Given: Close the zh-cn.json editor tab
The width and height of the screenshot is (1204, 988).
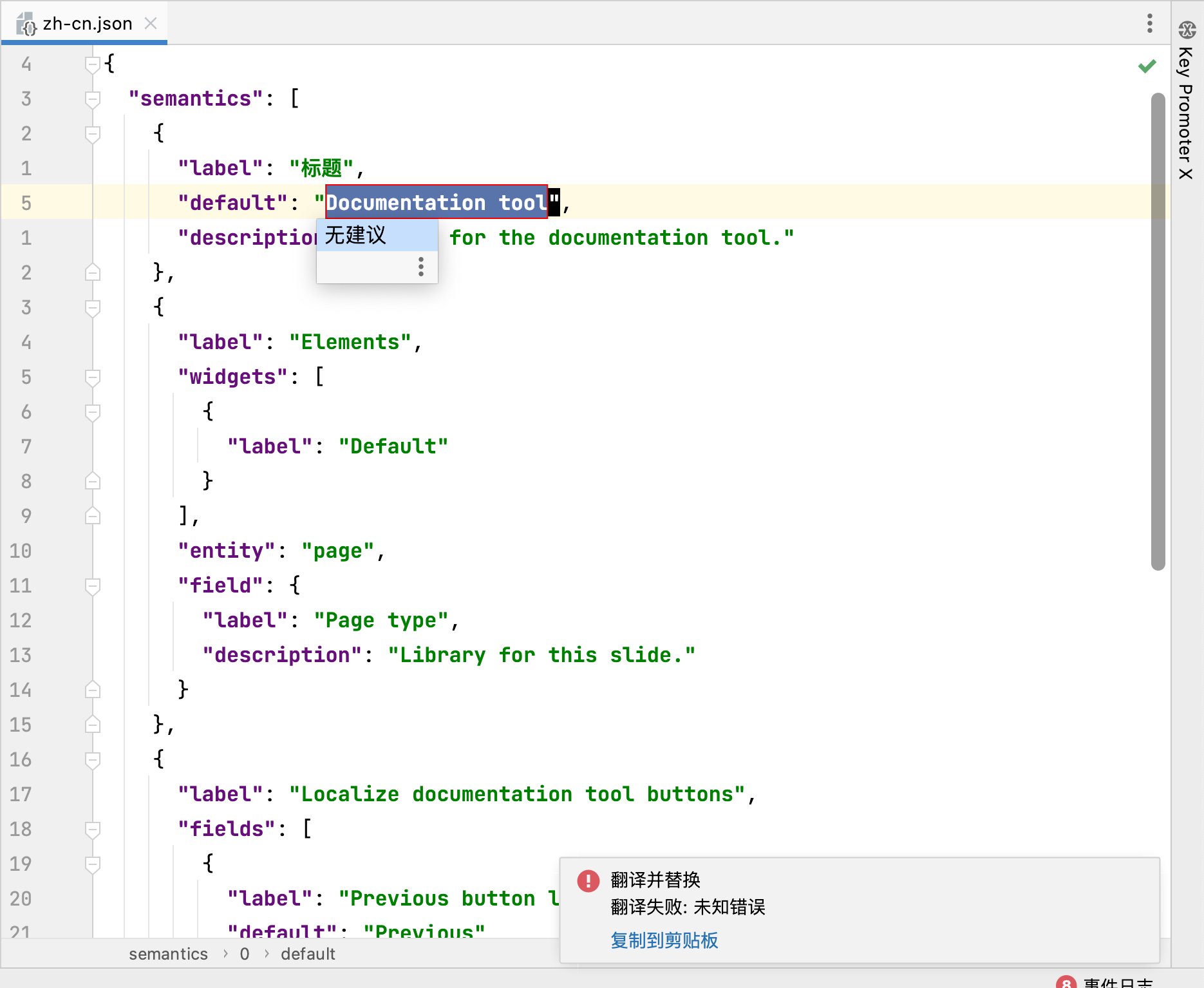Looking at the screenshot, I should 151,24.
